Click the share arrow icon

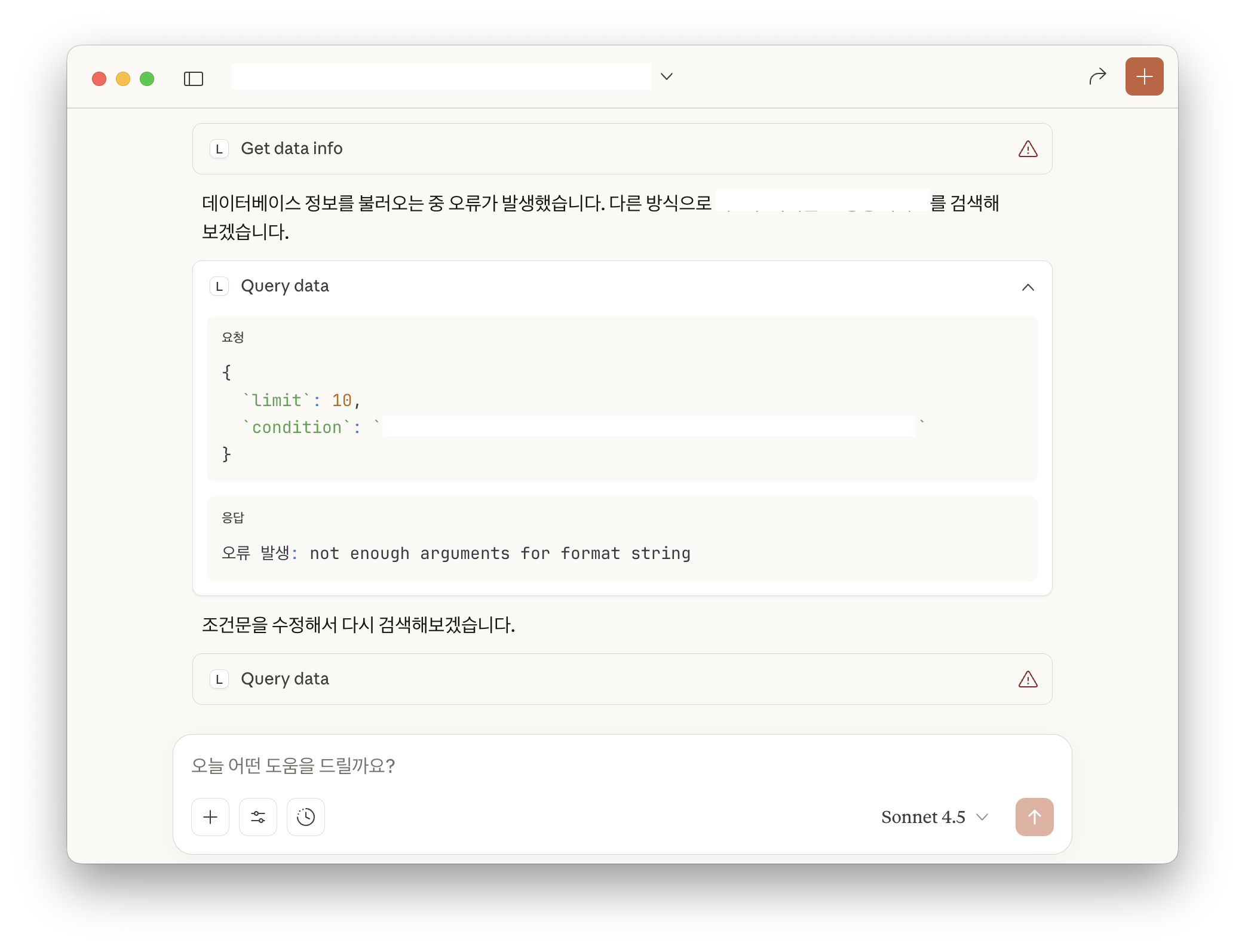pyautogui.click(x=1097, y=76)
